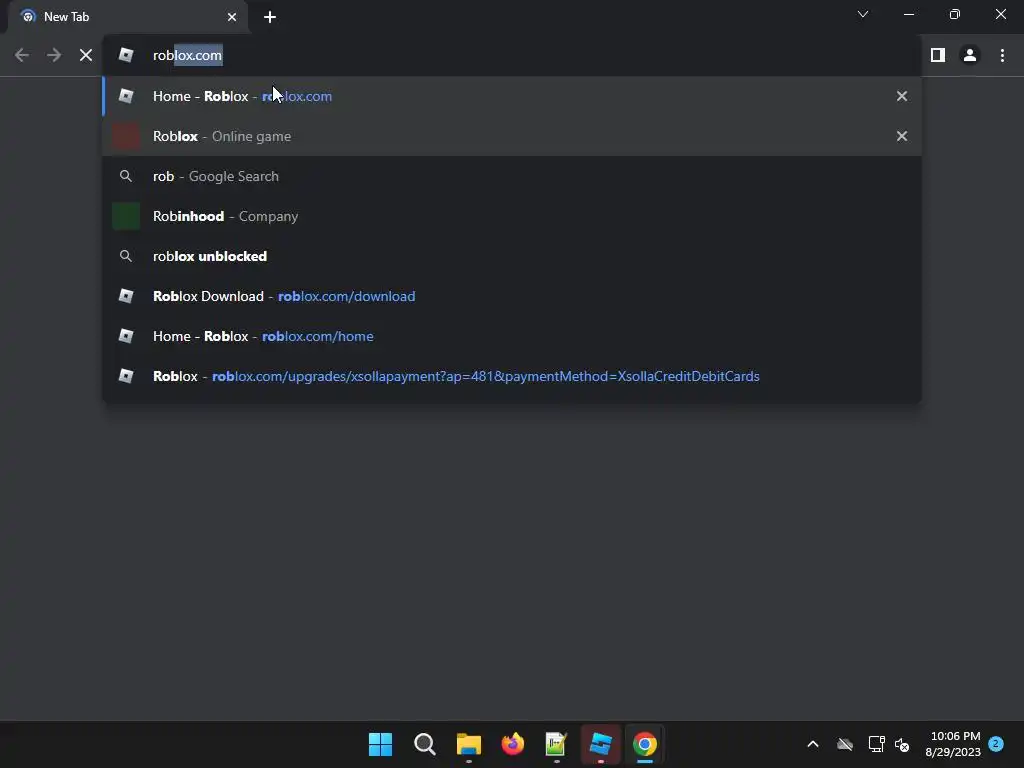1024x768 pixels.
Task: Click the OneDrive cloud tray icon
Action: [845, 744]
